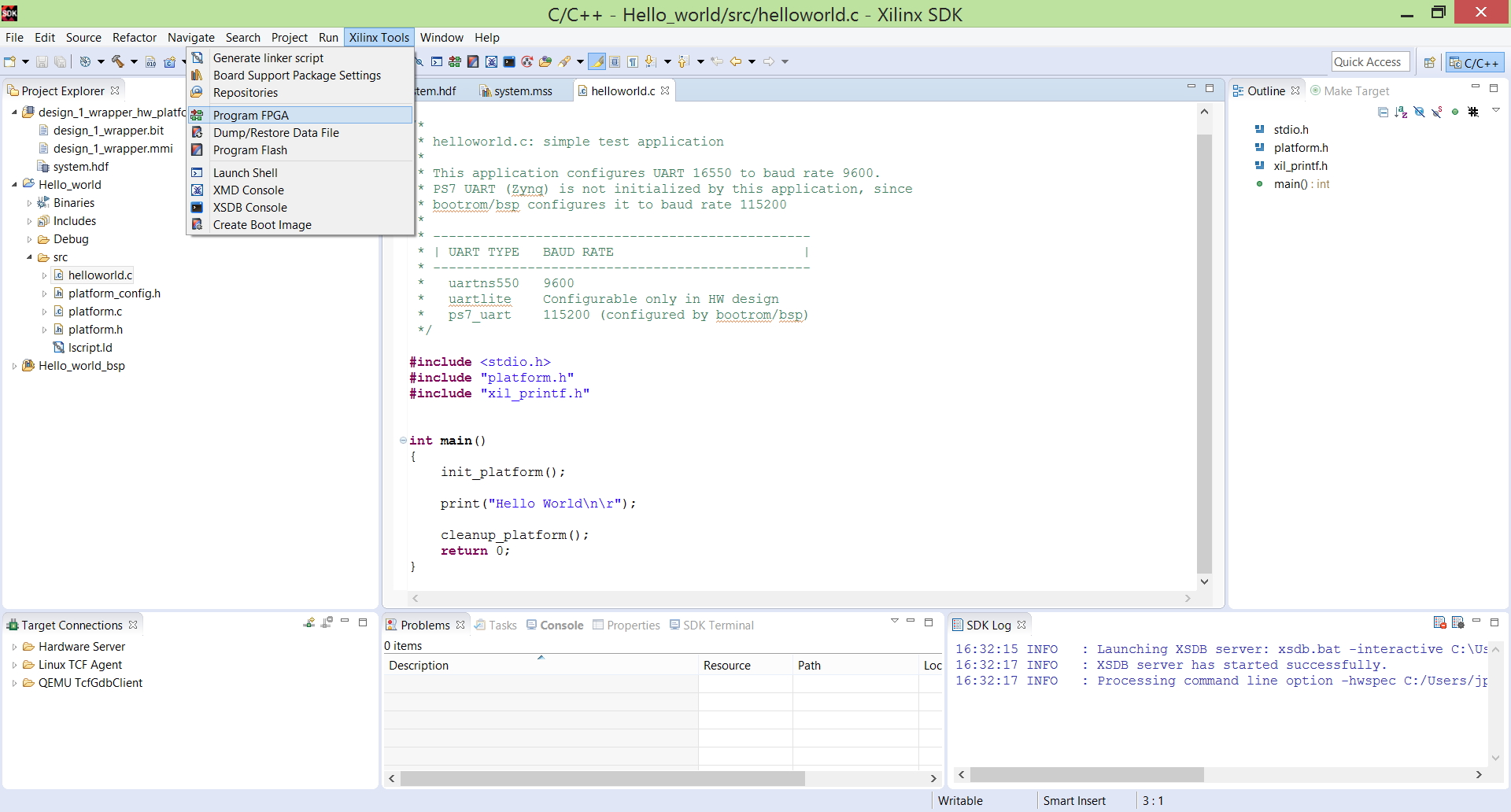Image resolution: width=1511 pixels, height=812 pixels.
Task: Jump to next annotation toolbar icon
Action: 649,61
